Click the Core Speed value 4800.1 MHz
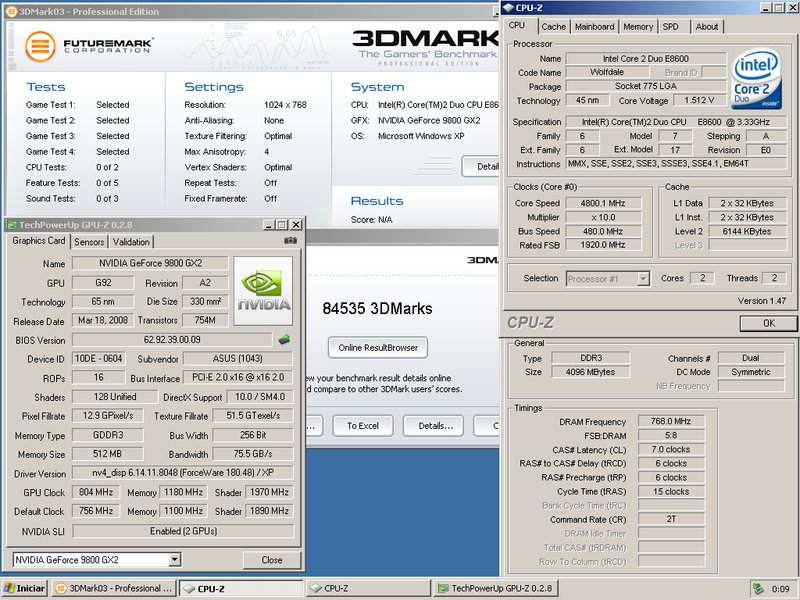This screenshot has height=600, width=800. pos(603,203)
